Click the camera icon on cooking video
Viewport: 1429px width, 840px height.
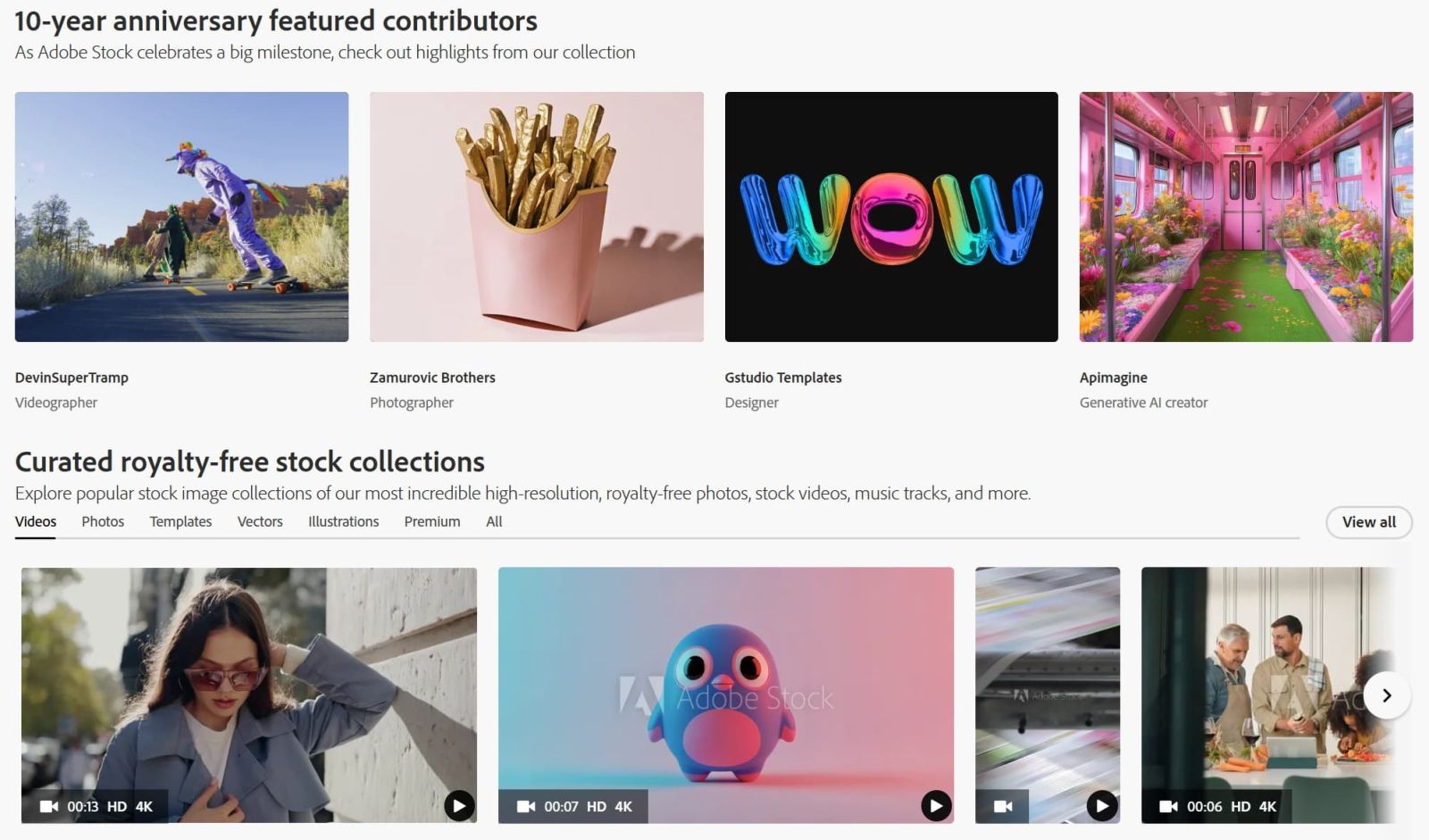pos(1168,806)
